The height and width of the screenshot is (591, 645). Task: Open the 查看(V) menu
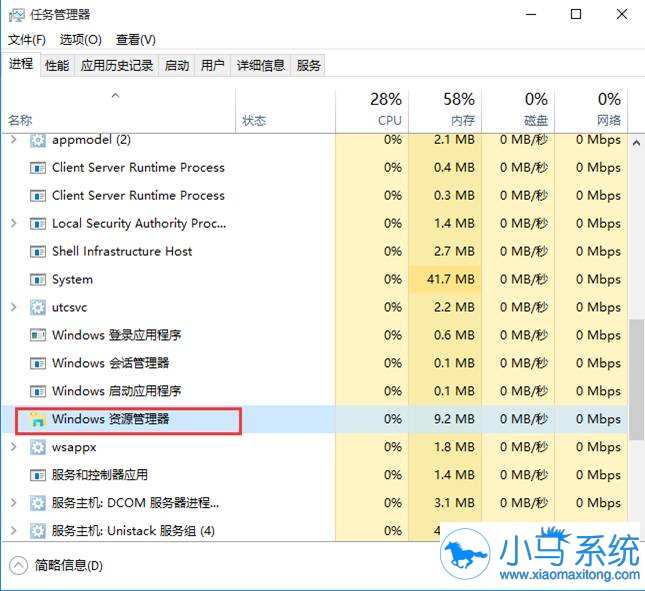click(136, 40)
